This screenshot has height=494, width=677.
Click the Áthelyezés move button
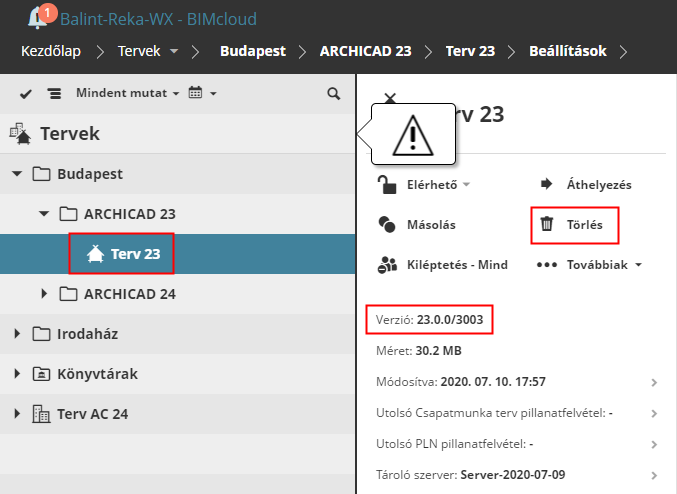(599, 185)
